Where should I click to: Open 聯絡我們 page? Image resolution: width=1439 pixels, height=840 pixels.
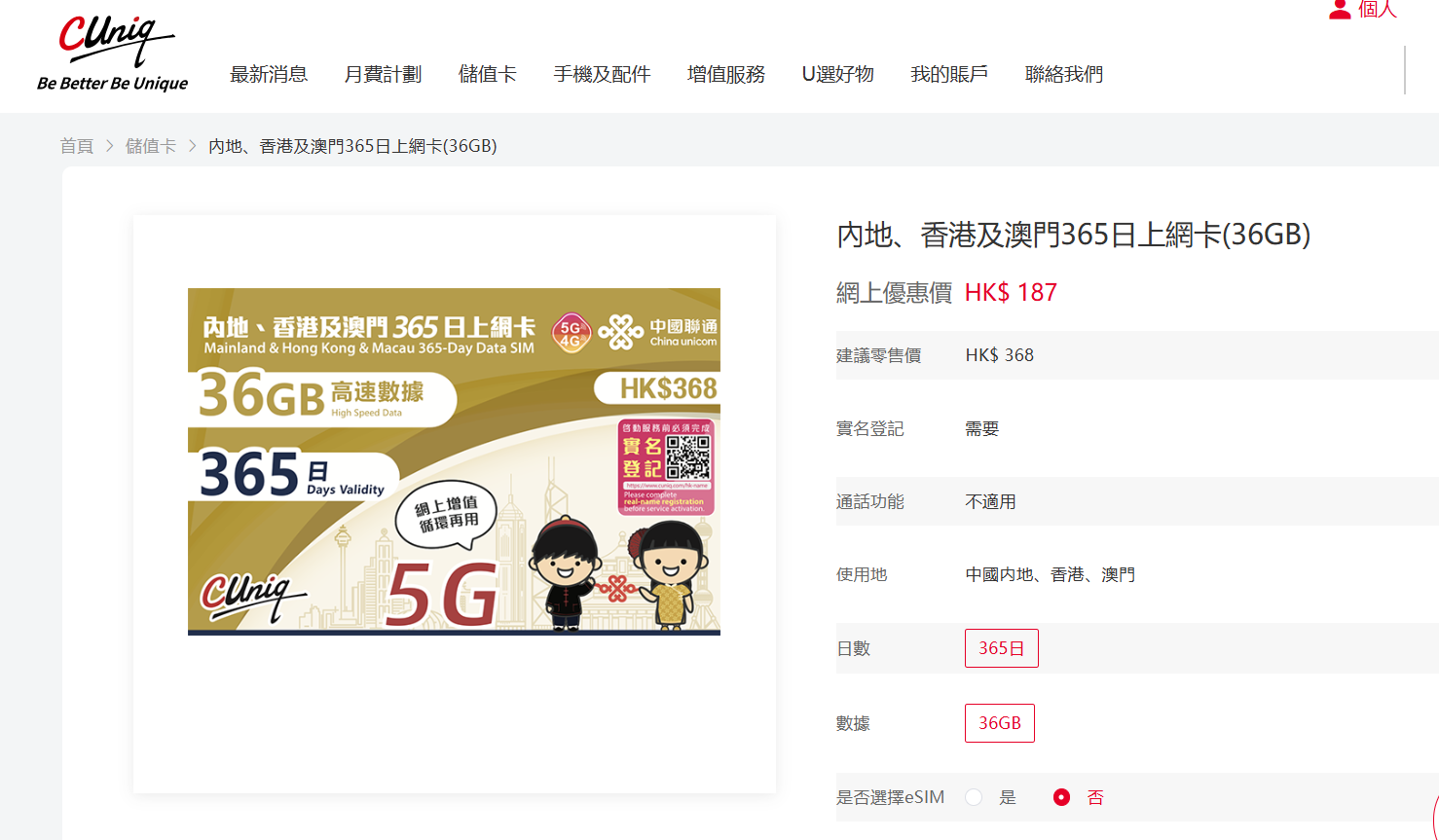(1064, 74)
